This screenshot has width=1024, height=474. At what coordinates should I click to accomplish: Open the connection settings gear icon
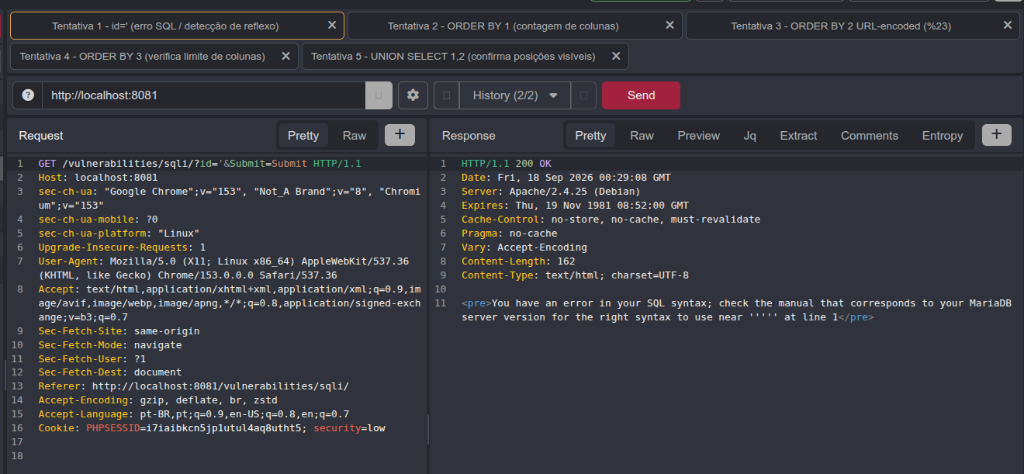[x=413, y=95]
